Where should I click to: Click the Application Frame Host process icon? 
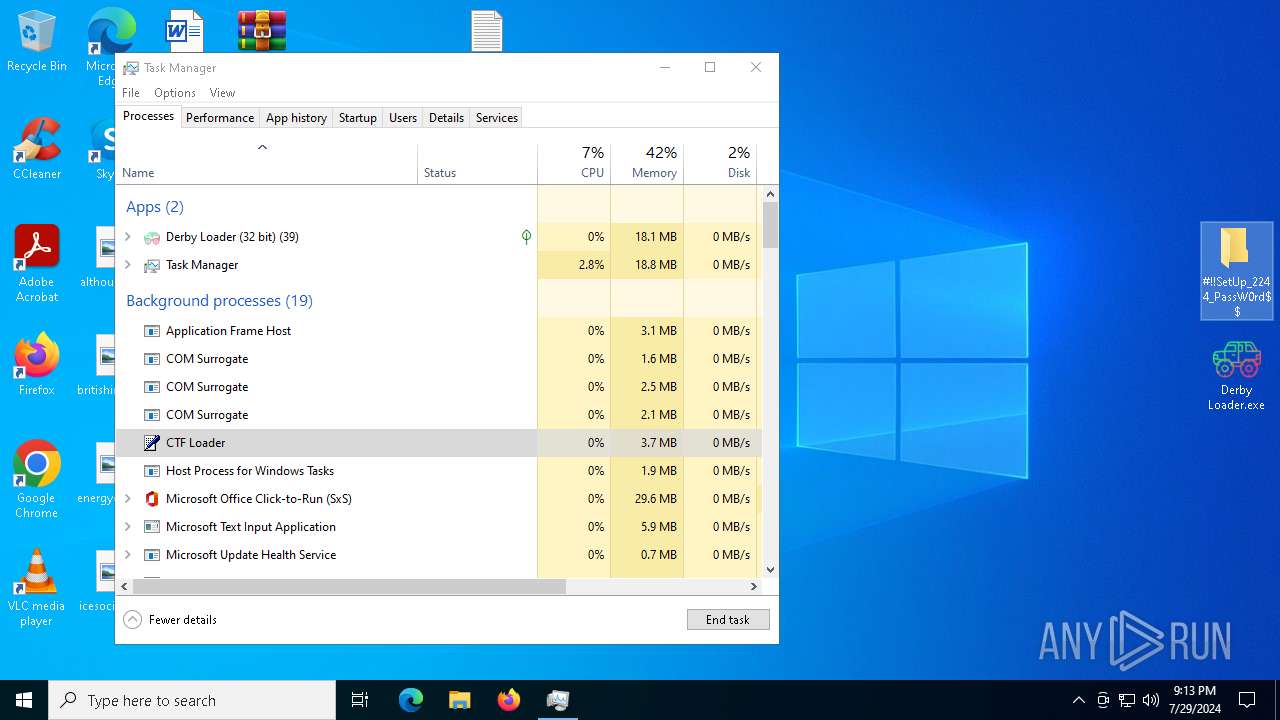click(x=152, y=331)
